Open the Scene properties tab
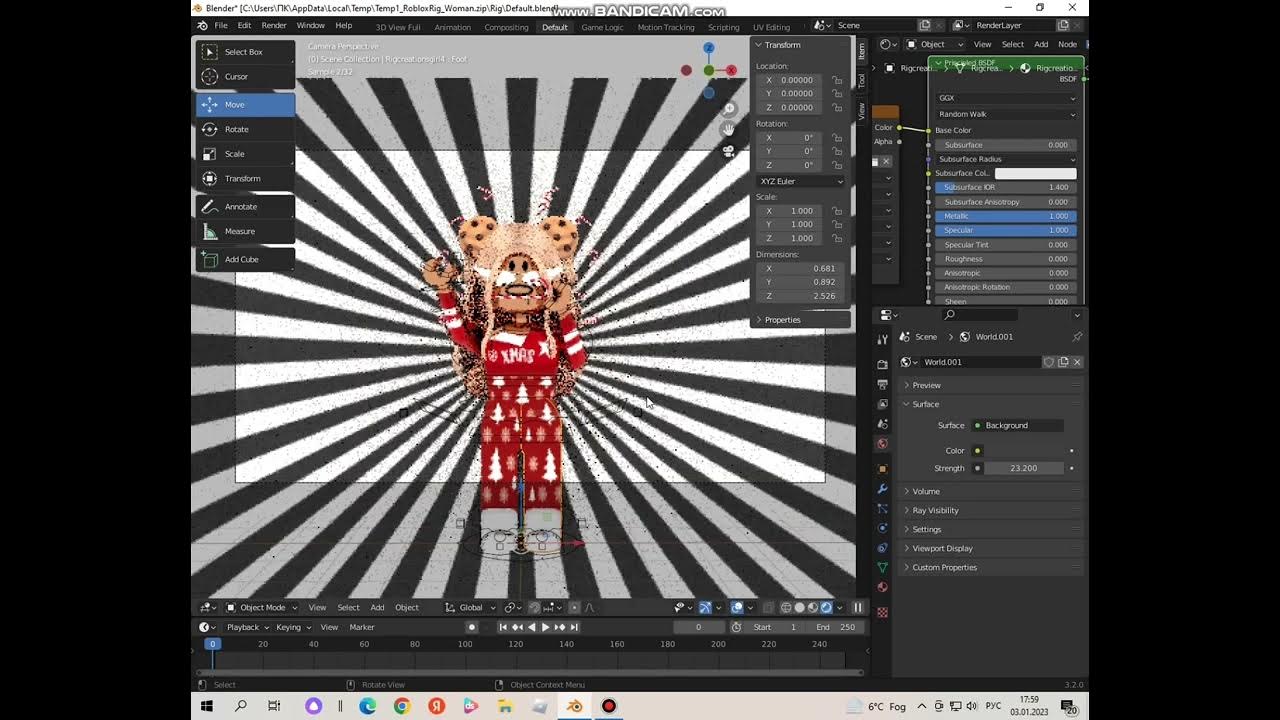The width and height of the screenshot is (1280, 720). click(x=882, y=424)
